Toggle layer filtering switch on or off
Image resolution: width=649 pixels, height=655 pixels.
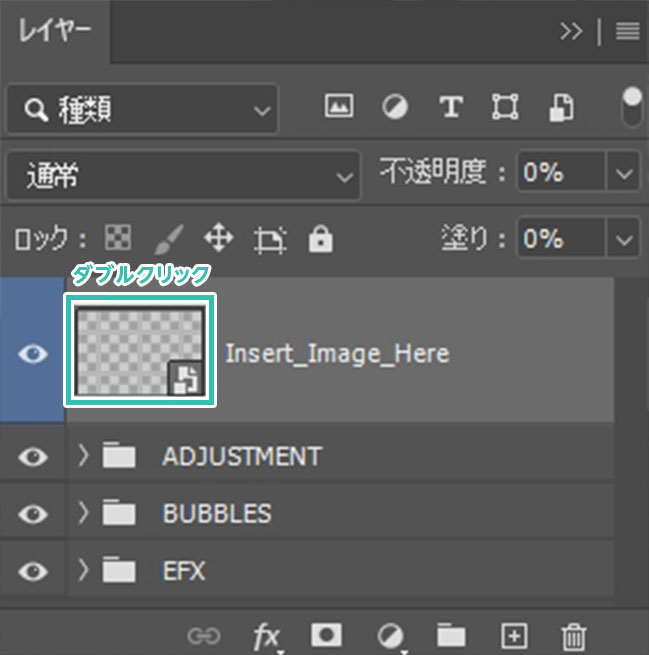pyautogui.click(x=632, y=107)
